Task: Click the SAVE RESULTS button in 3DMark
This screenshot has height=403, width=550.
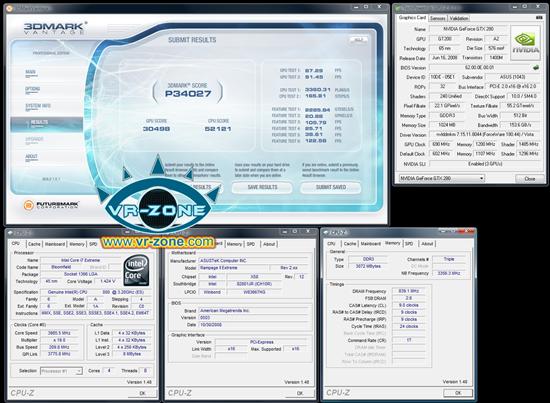Action: pyautogui.click(x=262, y=187)
